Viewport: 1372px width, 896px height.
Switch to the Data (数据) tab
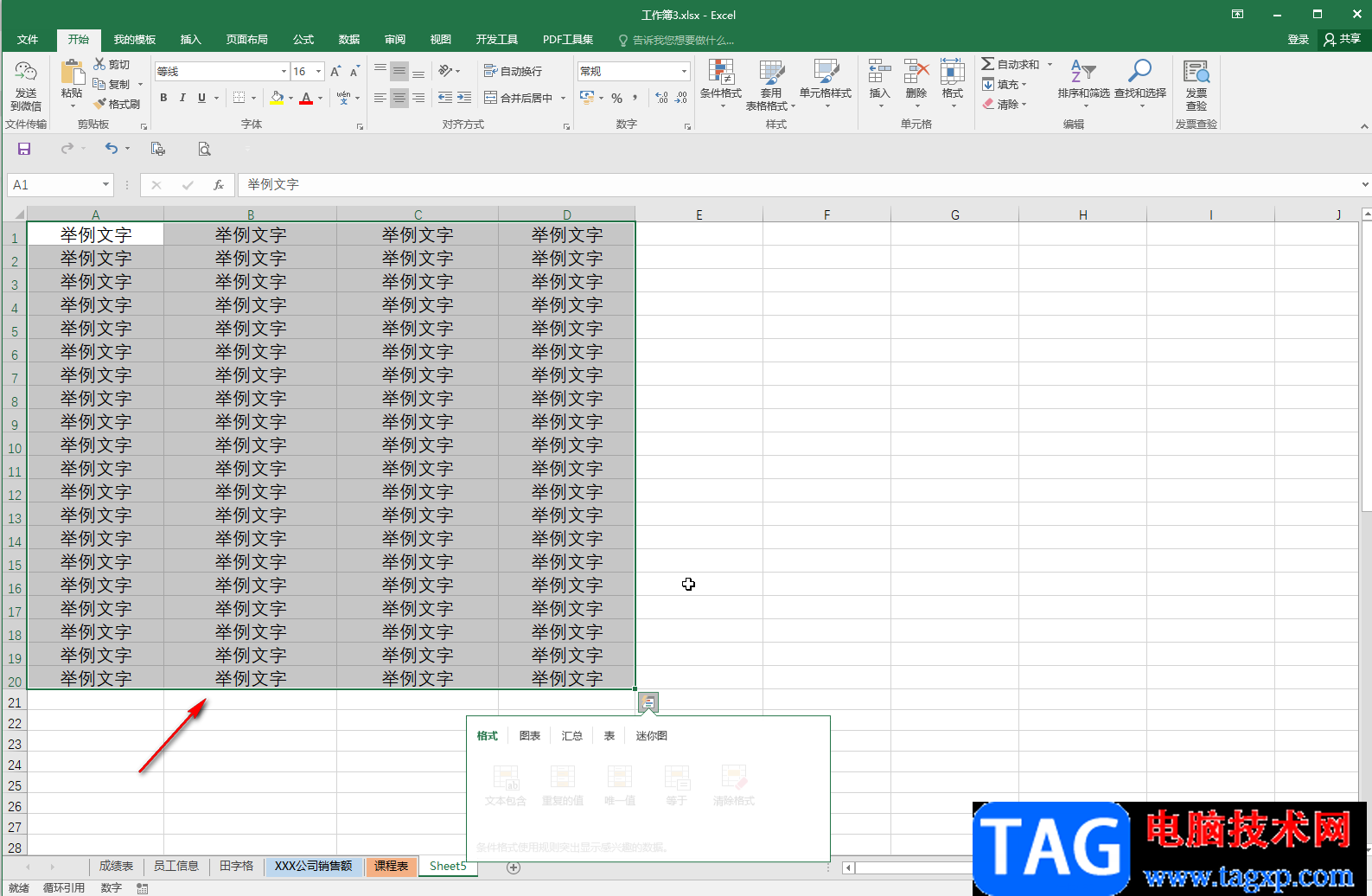[x=349, y=40]
